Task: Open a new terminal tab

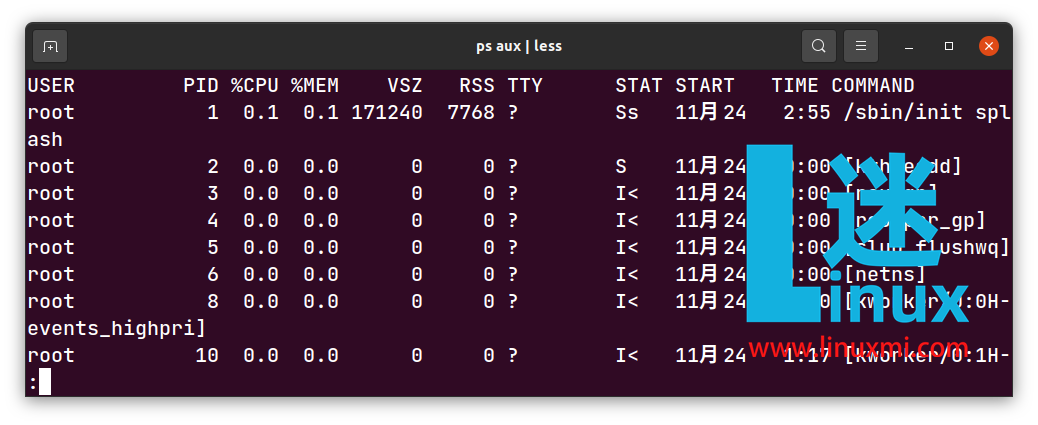Action: click(50, 46)
